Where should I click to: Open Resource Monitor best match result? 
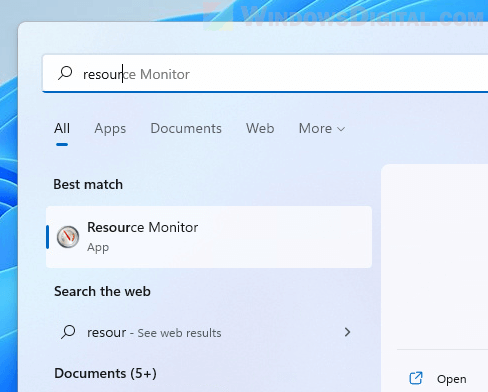(x=209, y=237)
